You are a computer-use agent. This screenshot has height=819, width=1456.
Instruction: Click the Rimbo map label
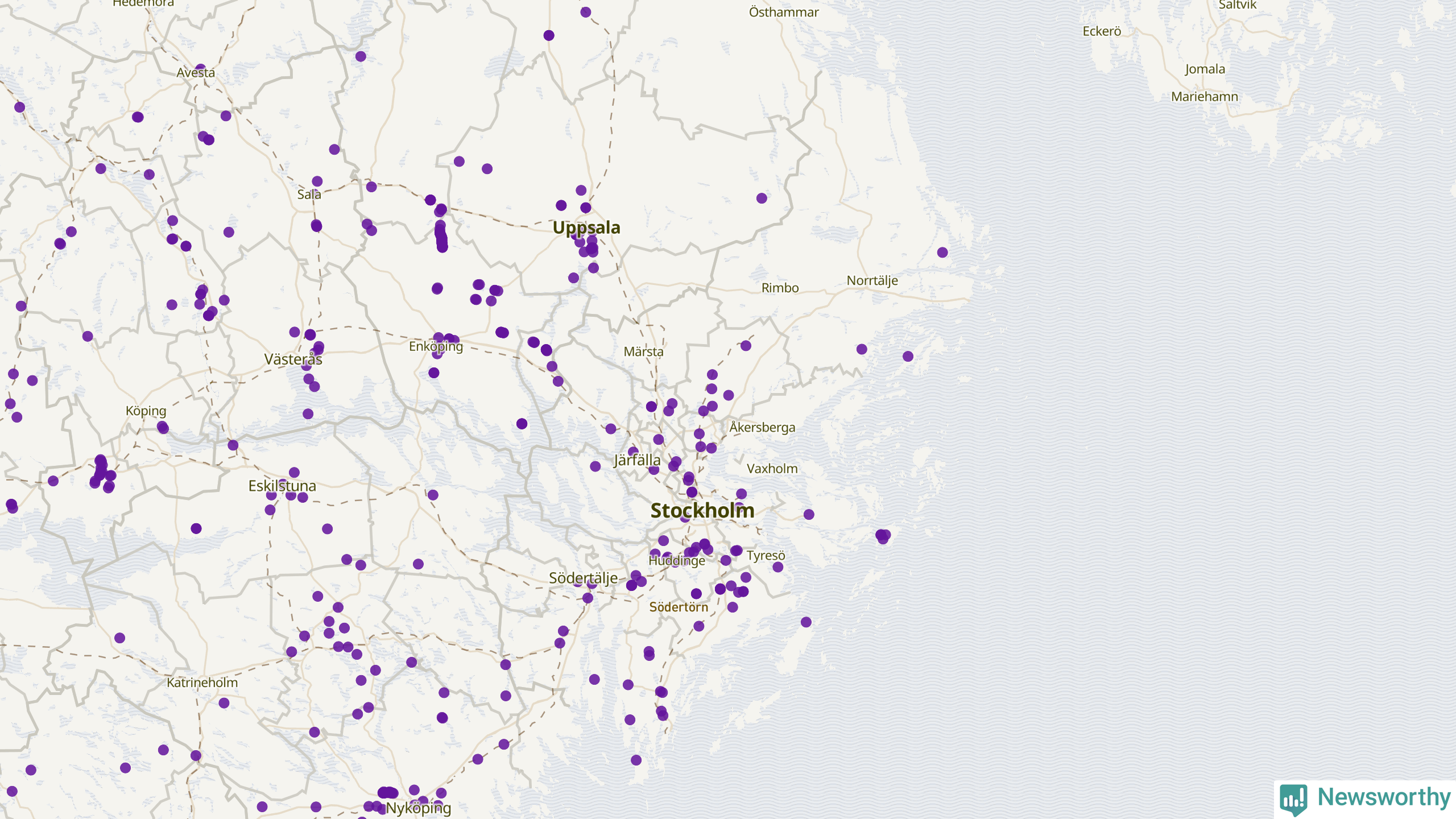(780, 288)
